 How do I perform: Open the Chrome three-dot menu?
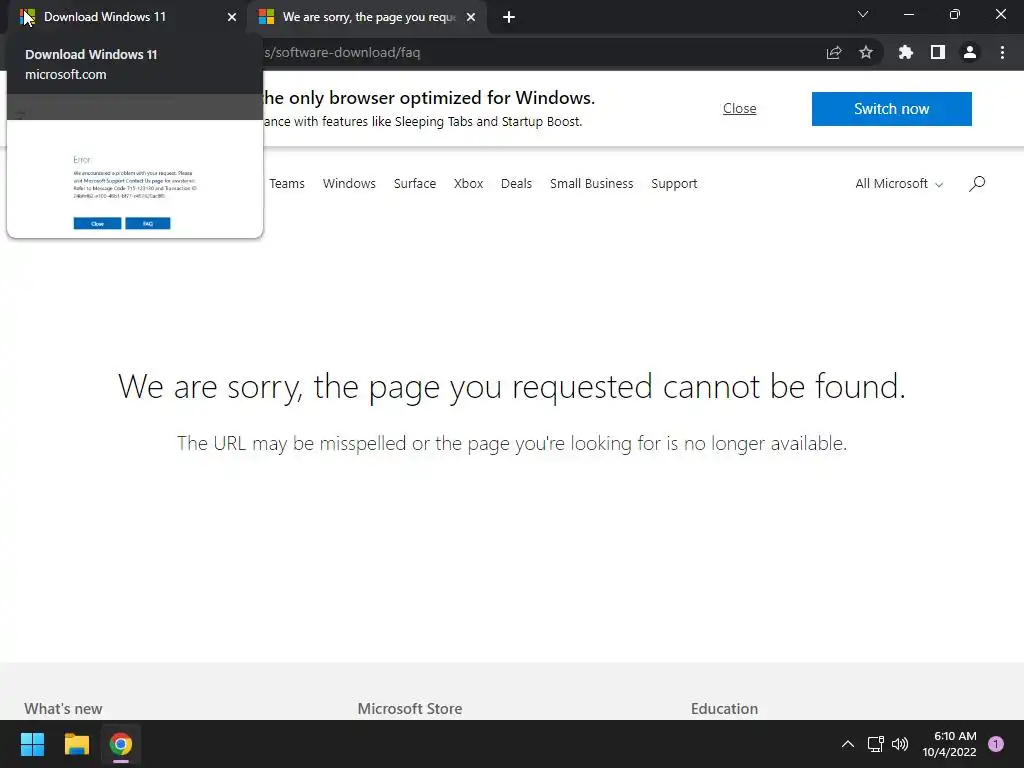tap(1002, 52)
